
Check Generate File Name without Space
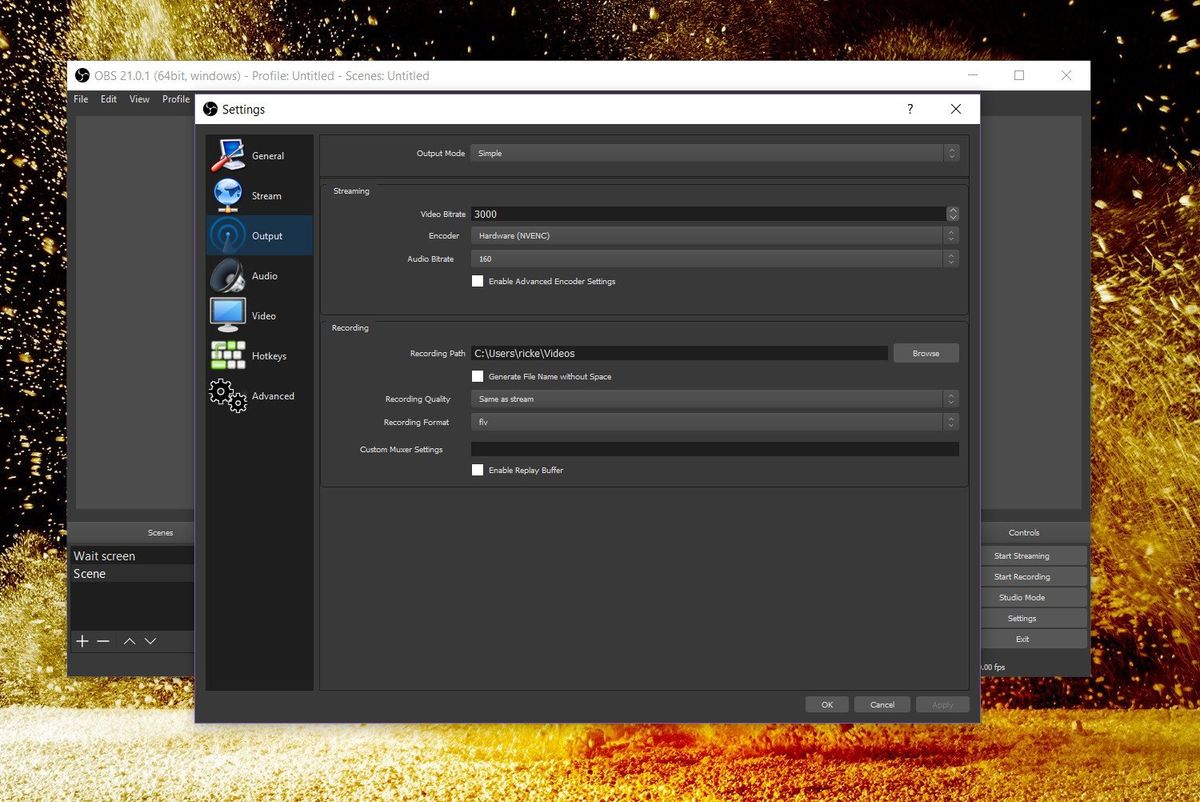click(x=478, y=376)
